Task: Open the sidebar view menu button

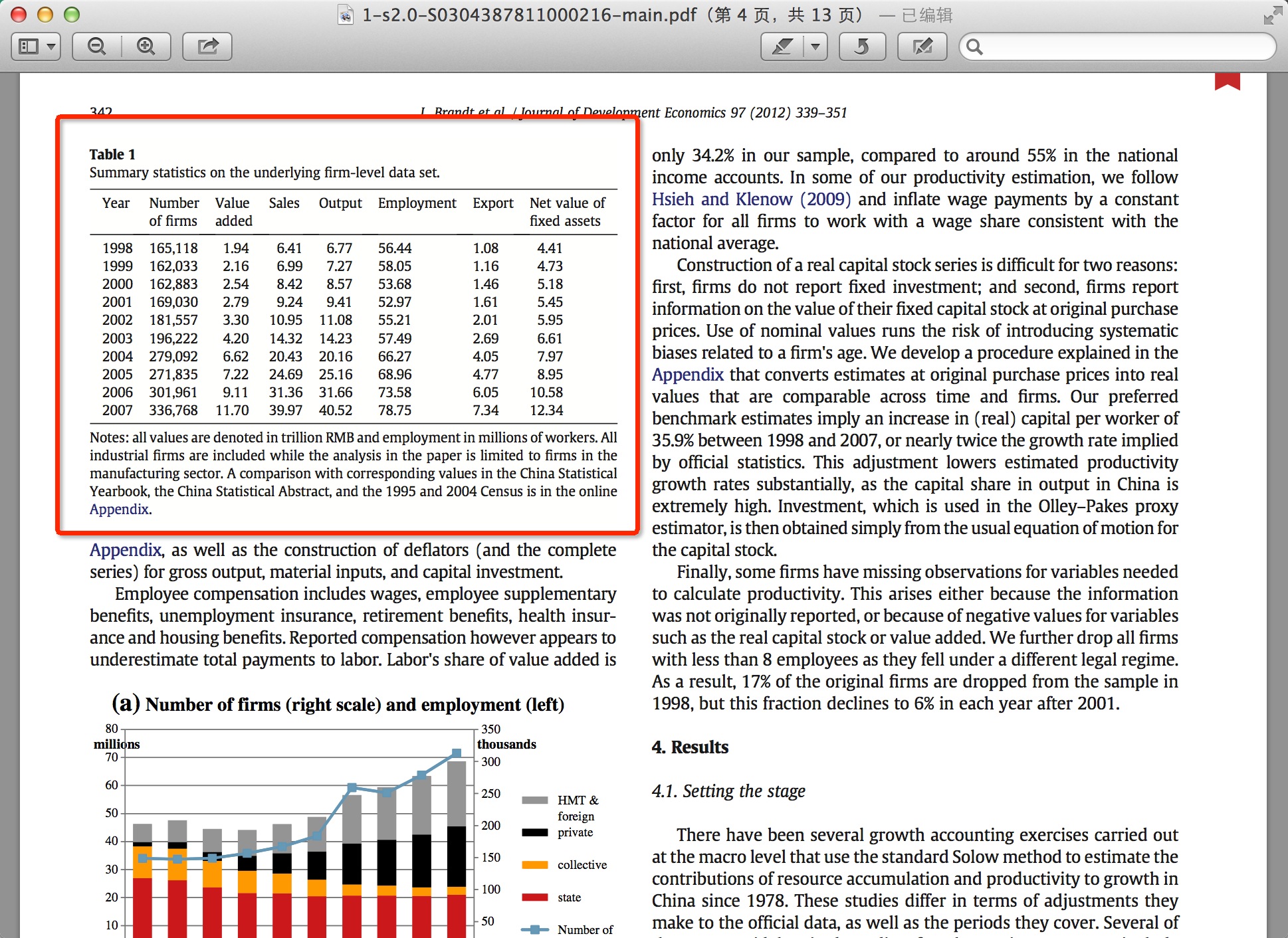Action: (36, 47)
